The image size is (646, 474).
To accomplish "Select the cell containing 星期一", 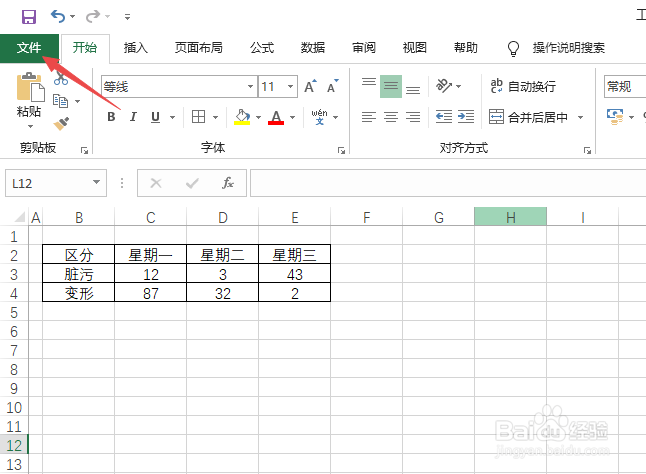I will [x=150, y=255].
